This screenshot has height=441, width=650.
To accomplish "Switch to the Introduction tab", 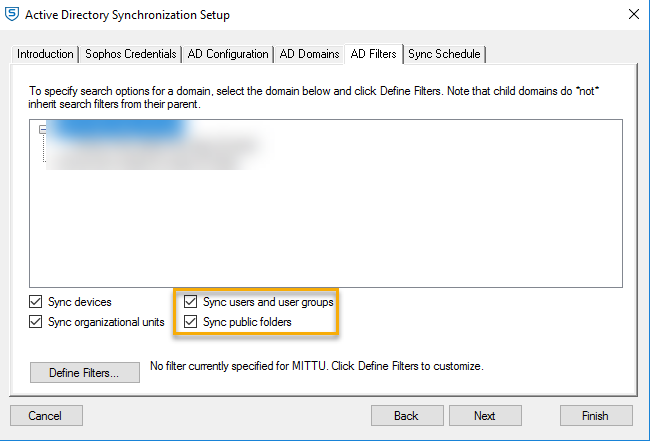I will (45, 54).
